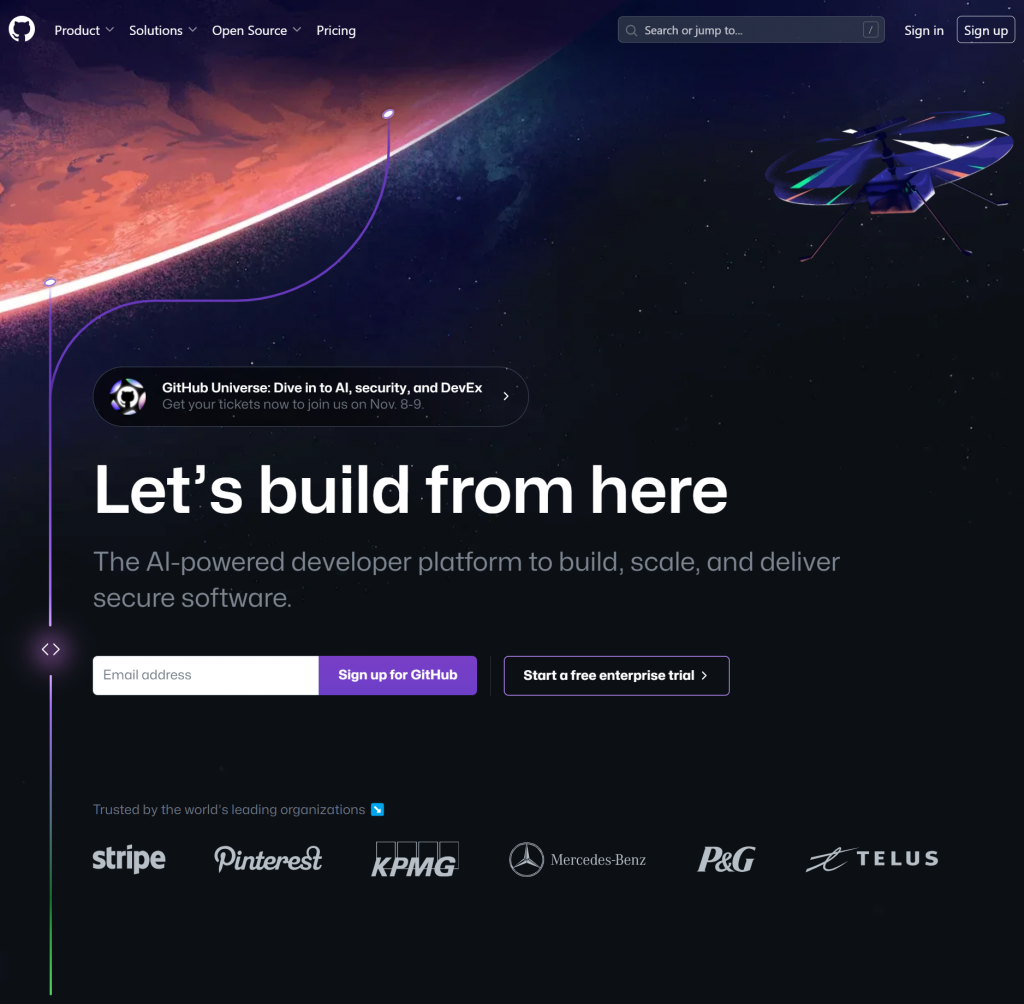Screen dimensions: 1024x1004
Task: Click the TELUS logo
Action: 872,858
